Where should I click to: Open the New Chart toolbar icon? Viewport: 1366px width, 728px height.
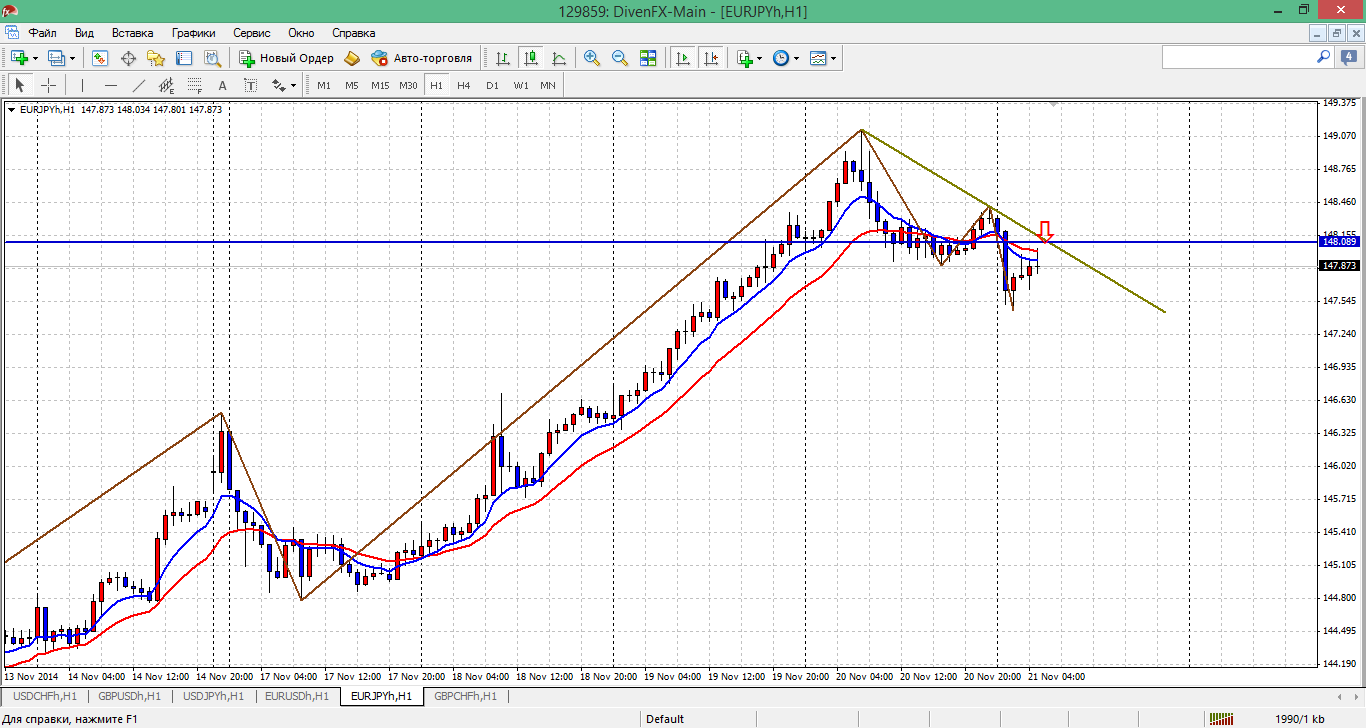[x=19, y=58]
